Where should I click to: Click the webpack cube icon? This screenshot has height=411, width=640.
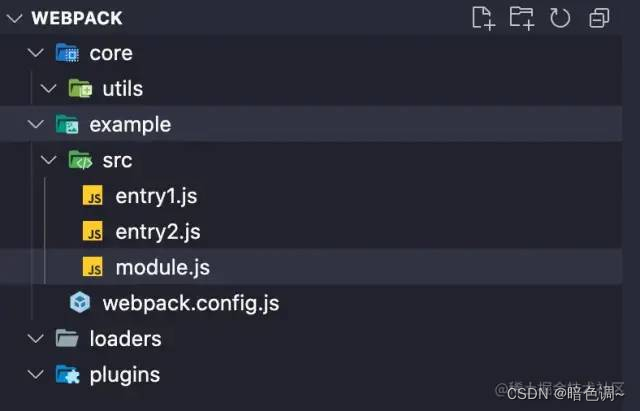pos(80,303)
